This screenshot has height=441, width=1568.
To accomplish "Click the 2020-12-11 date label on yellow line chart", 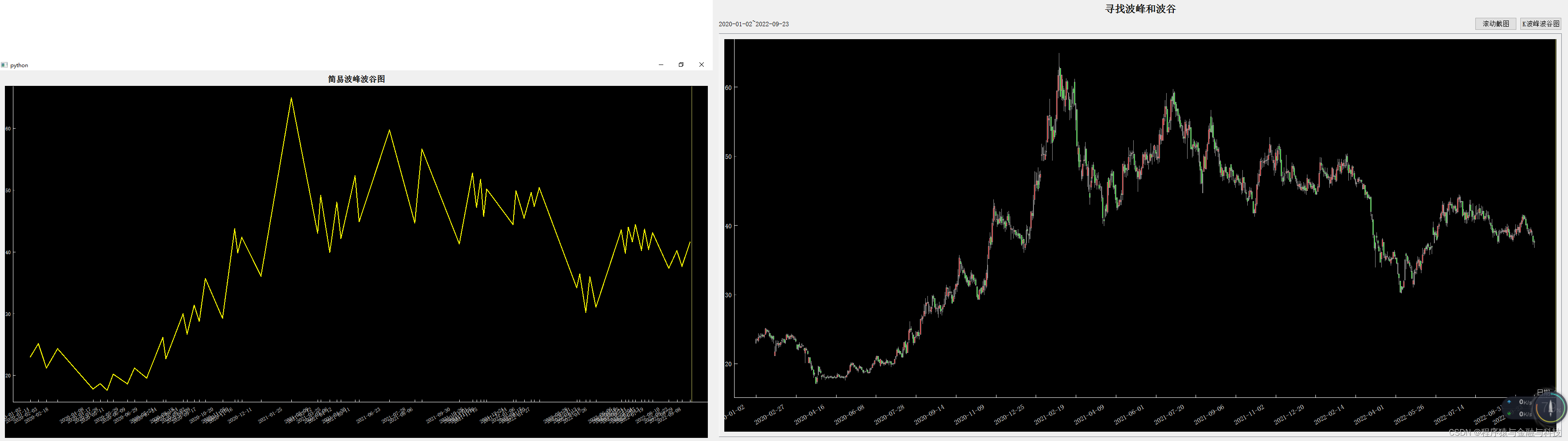I will [240, 416].
